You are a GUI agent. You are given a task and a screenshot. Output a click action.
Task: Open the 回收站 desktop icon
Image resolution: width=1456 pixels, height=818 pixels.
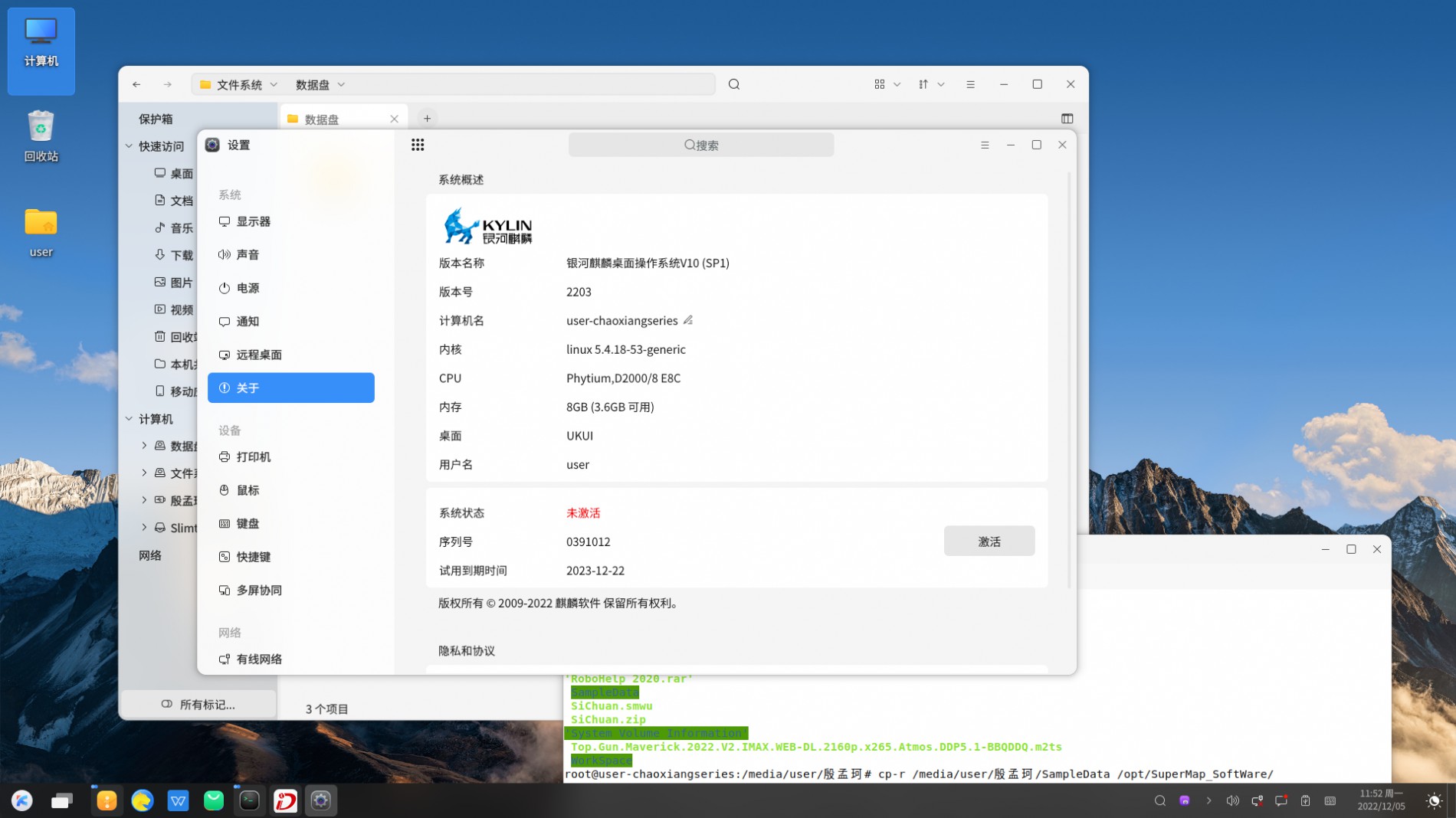click(41, 136)
